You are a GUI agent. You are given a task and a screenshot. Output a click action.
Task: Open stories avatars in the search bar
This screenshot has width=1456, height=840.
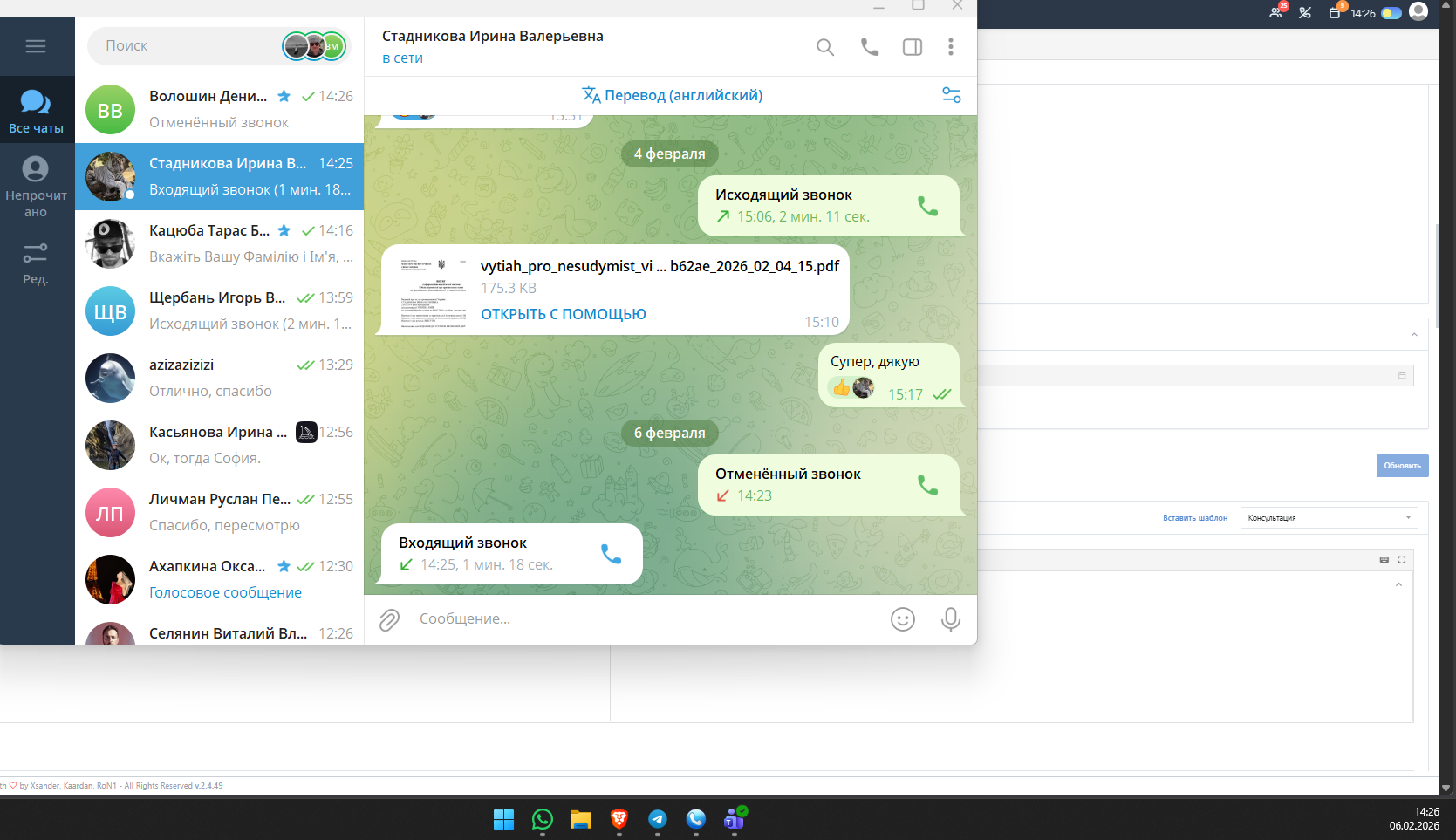click(314, 46)
